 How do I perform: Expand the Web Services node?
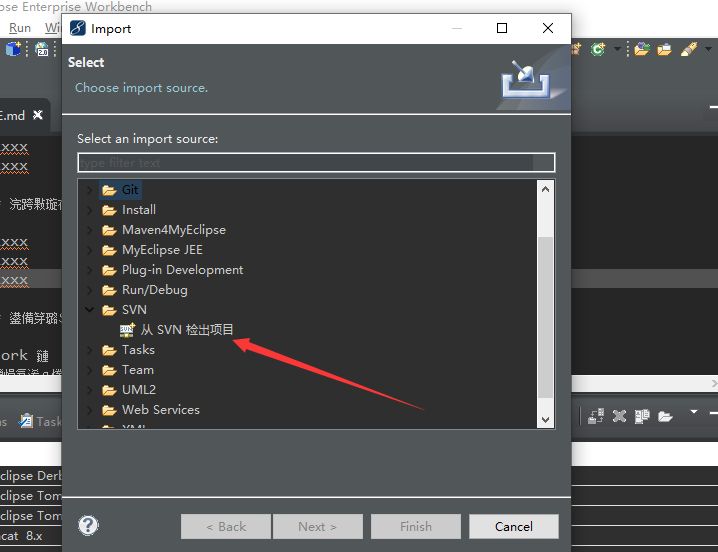pos(90,410)
